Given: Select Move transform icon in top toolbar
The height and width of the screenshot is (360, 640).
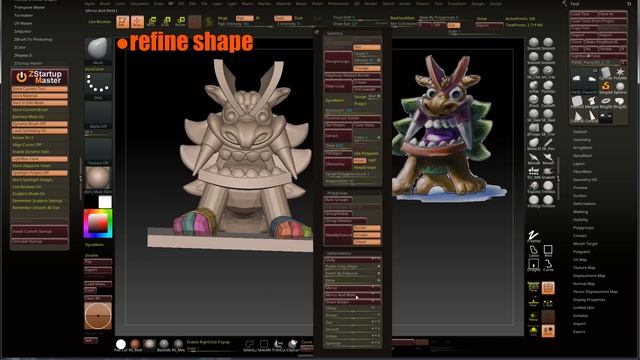Looking at the screenshot, I should (x=152, y=22).
